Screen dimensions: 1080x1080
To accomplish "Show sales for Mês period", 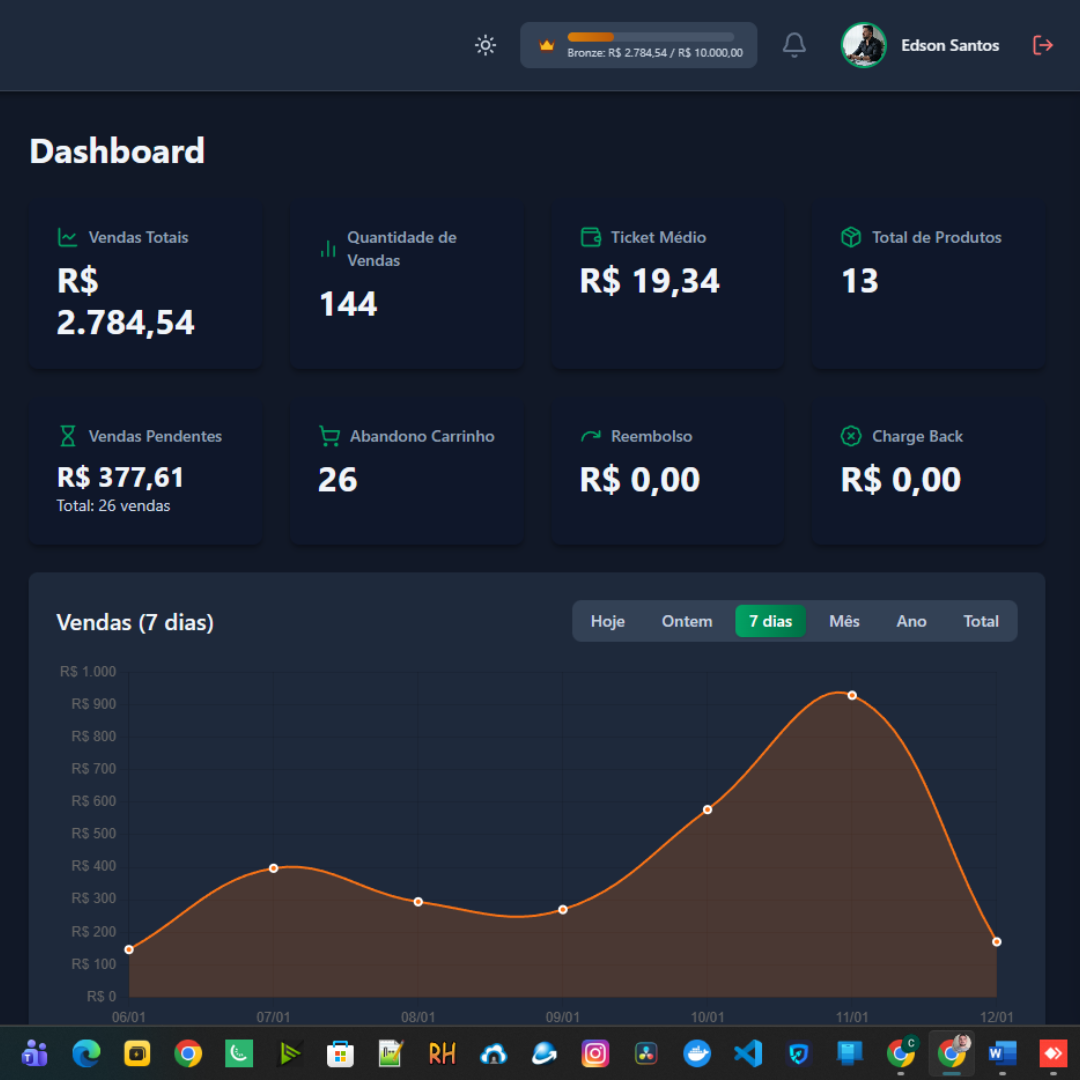I will (x=844, y=621).
